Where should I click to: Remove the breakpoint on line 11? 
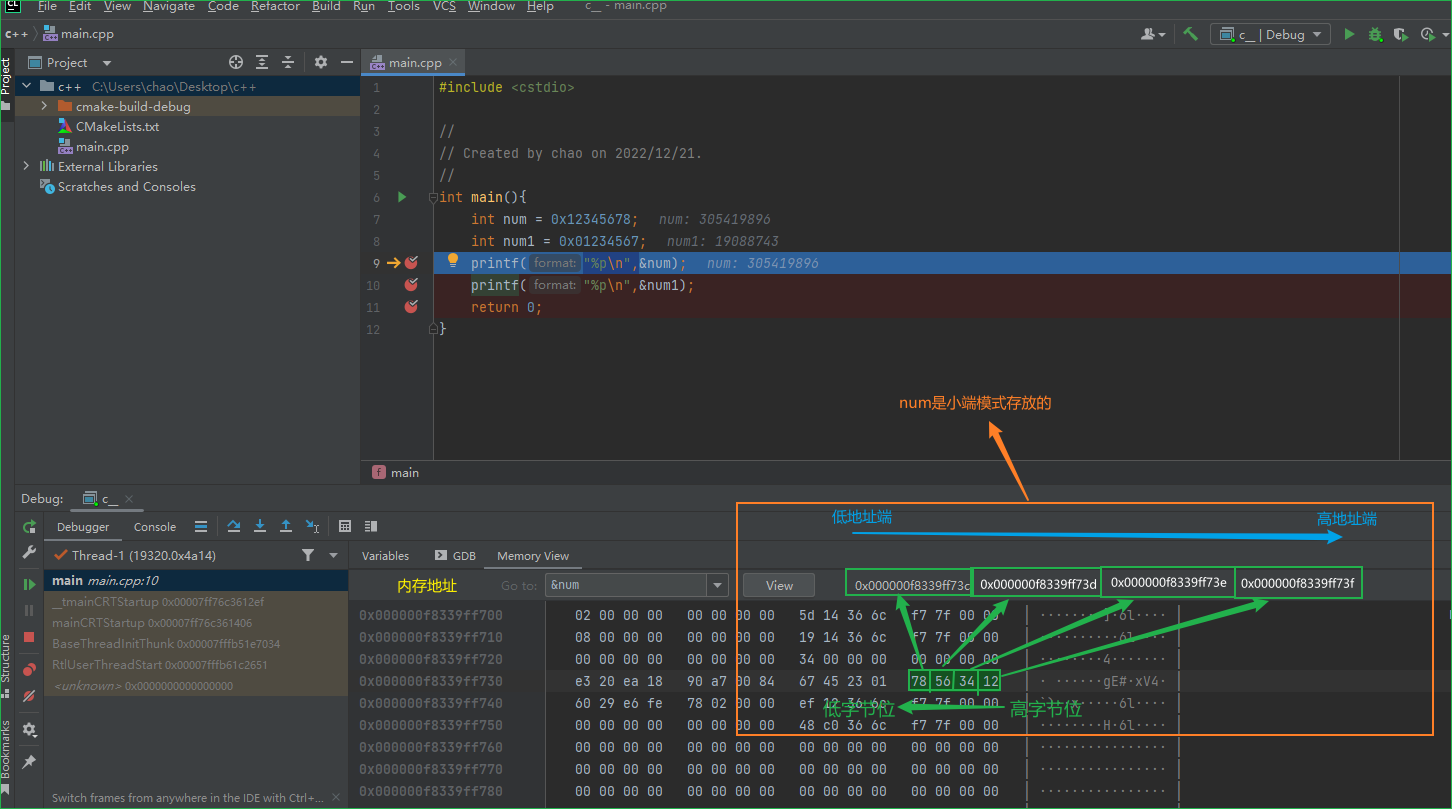coord(410,307)
